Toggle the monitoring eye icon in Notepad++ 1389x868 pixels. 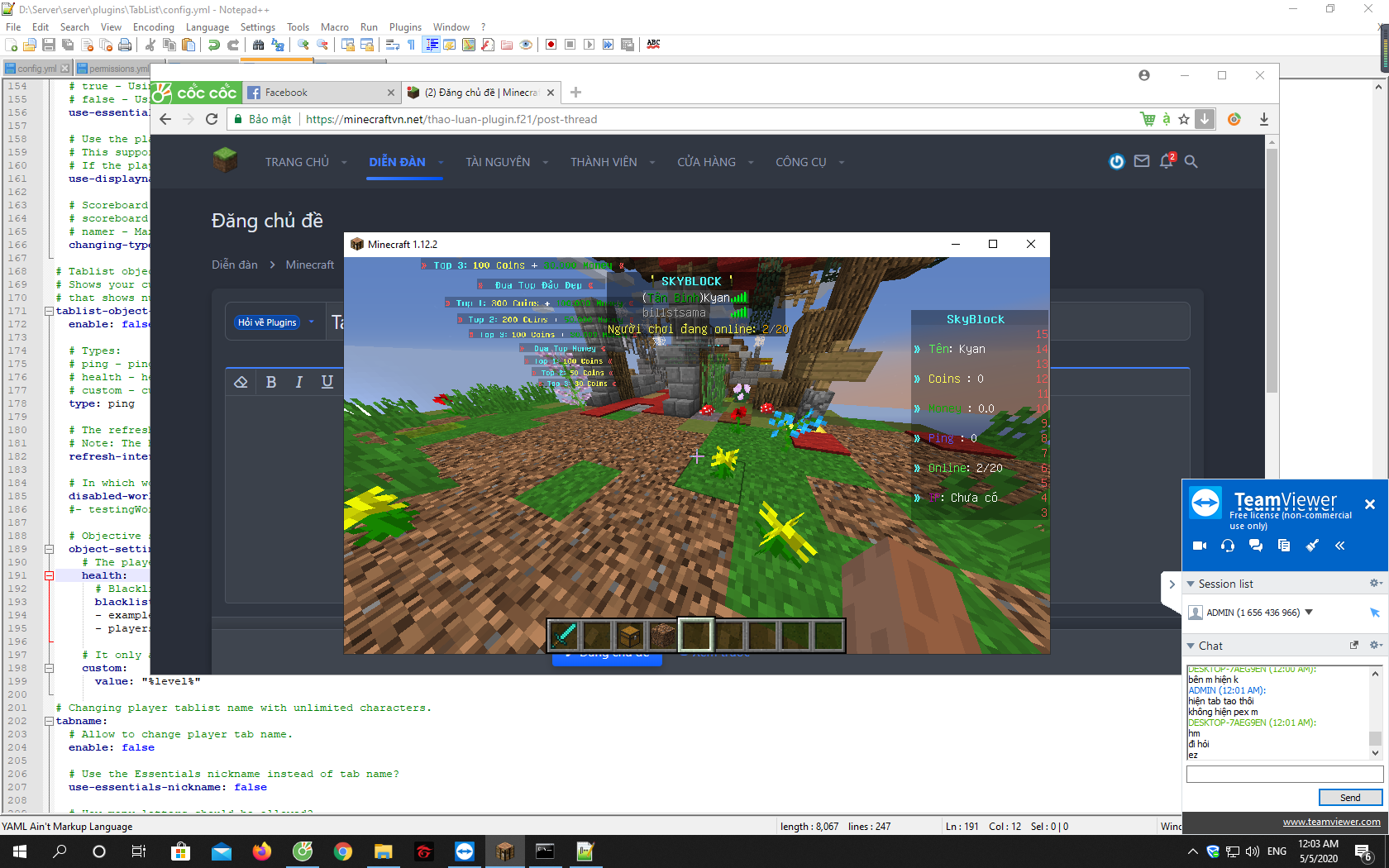[526, 45]
